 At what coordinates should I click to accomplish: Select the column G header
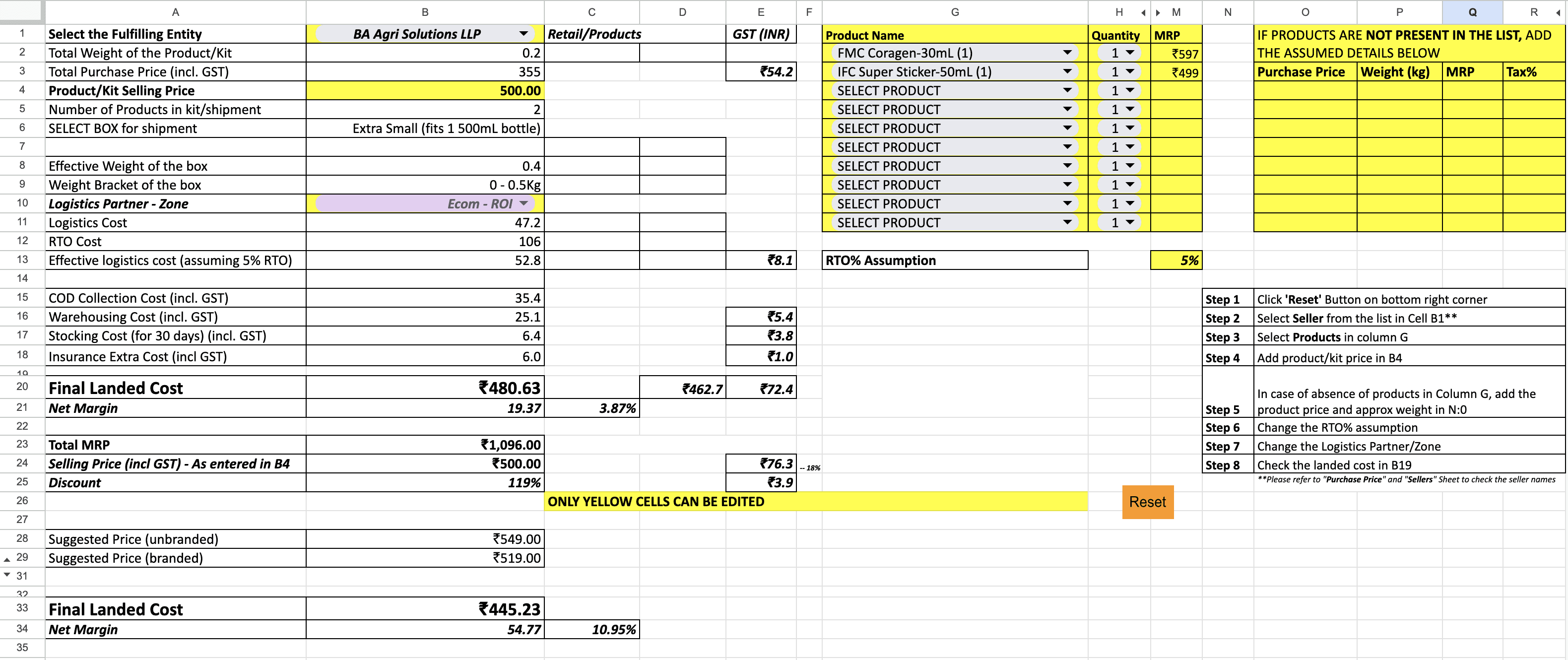click(954, 12)
